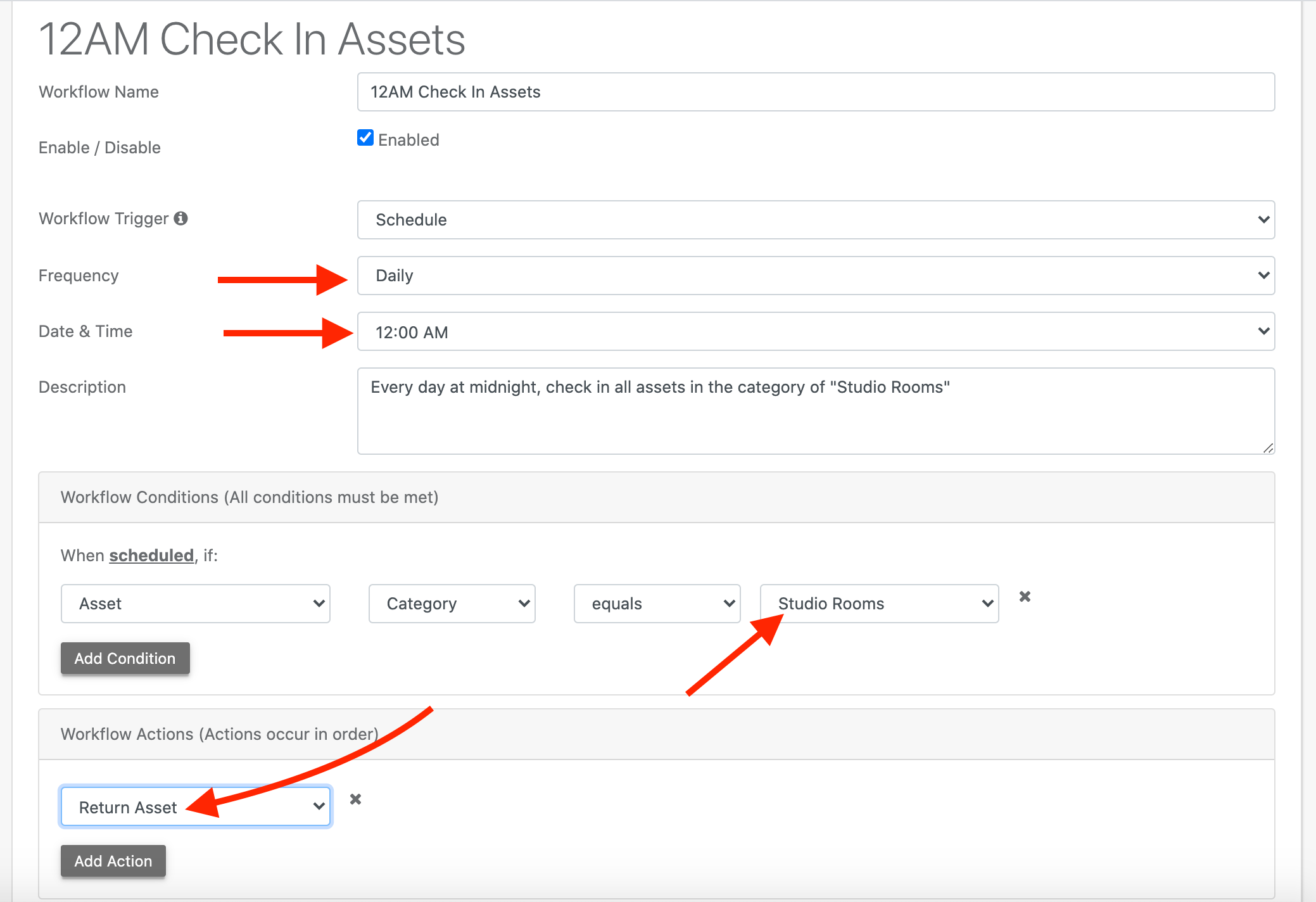Click the Workflow Actions panel header
Screen dimensions: 1316x902
coord(657,734)
